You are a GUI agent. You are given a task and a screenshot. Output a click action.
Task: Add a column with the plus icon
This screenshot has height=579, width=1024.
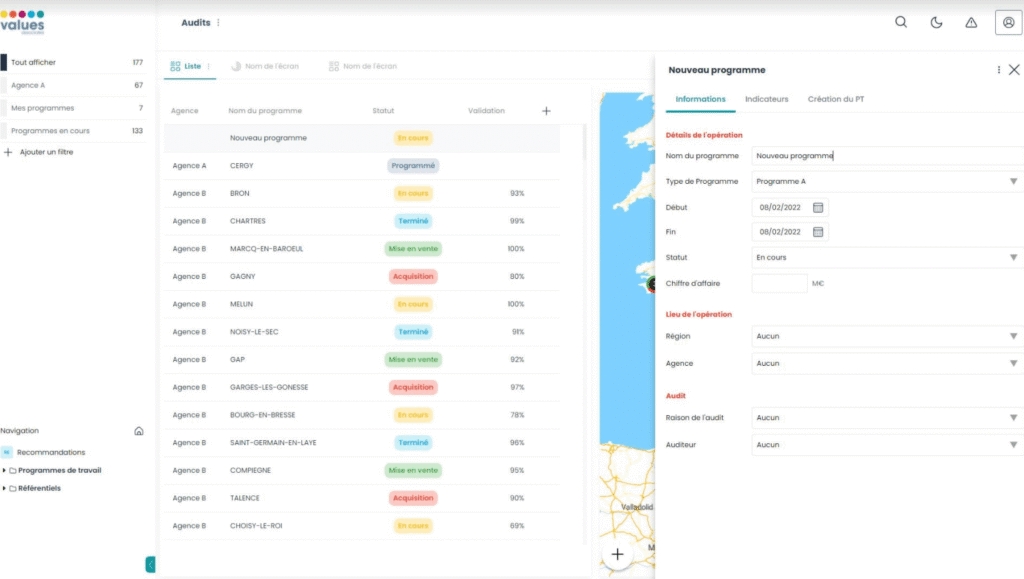tap(546, 111)
